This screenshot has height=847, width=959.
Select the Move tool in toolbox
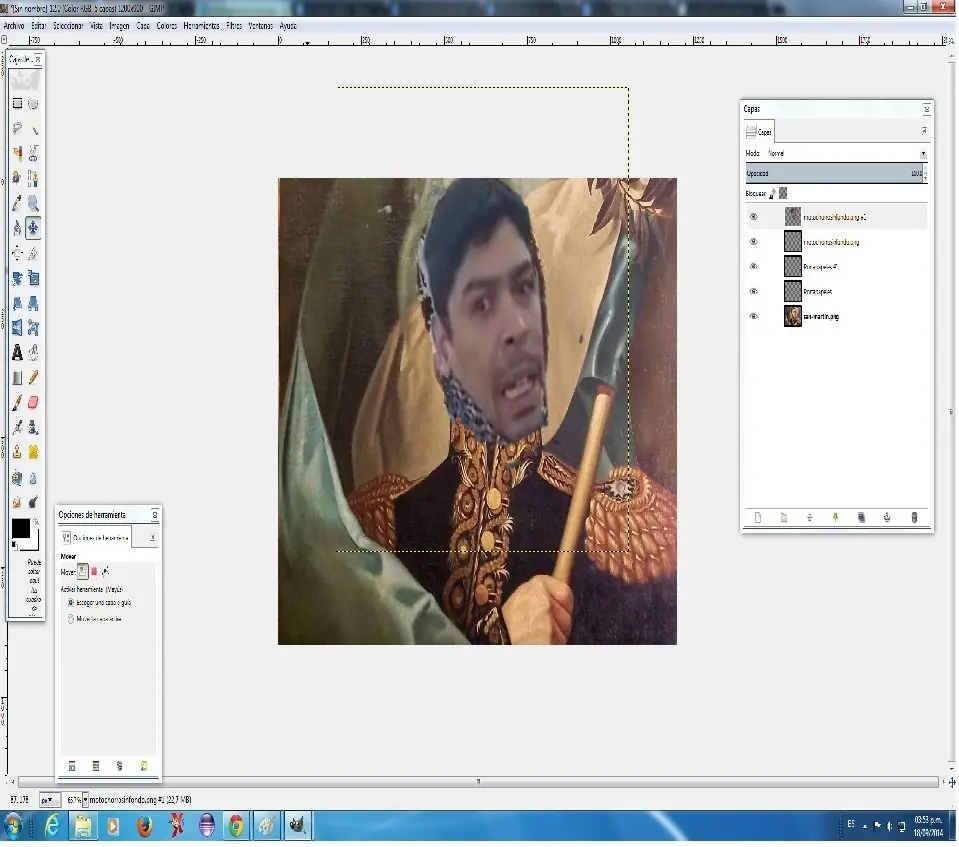pyautogui.click(x=33, y=227)
